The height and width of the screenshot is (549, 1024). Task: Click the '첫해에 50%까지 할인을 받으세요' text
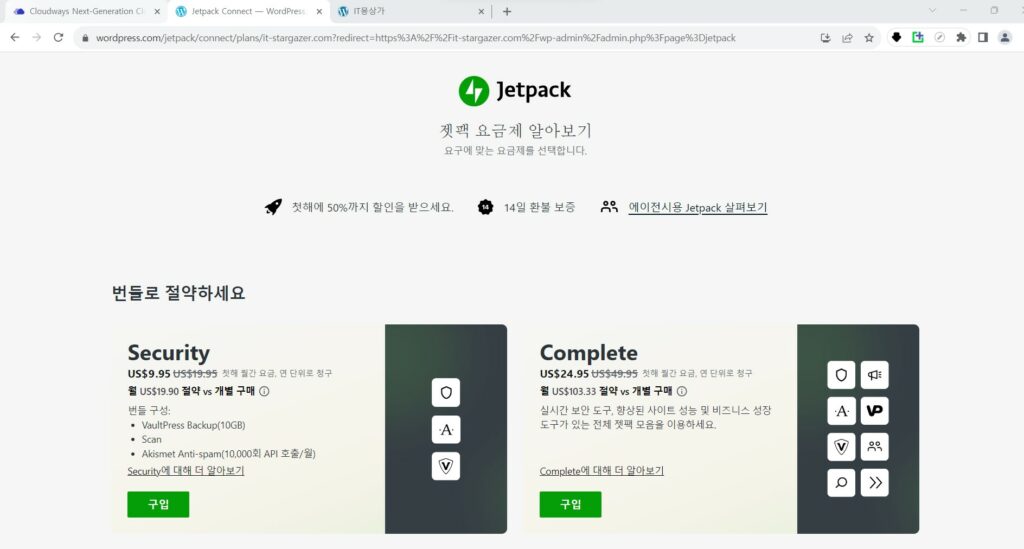point(372,208)
